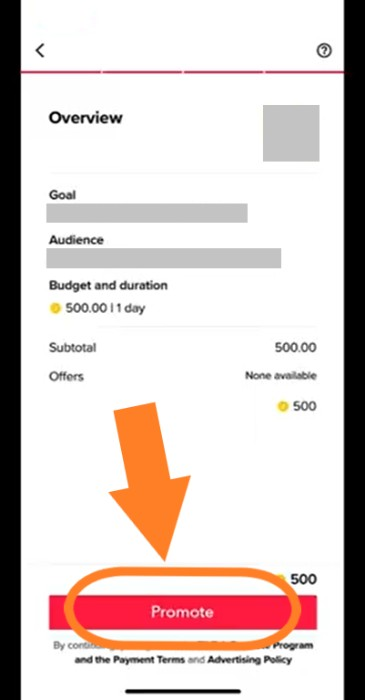This screenshot has height=700, width=365.
Task: Tap the back arrow icon
Action: [40, 50]
